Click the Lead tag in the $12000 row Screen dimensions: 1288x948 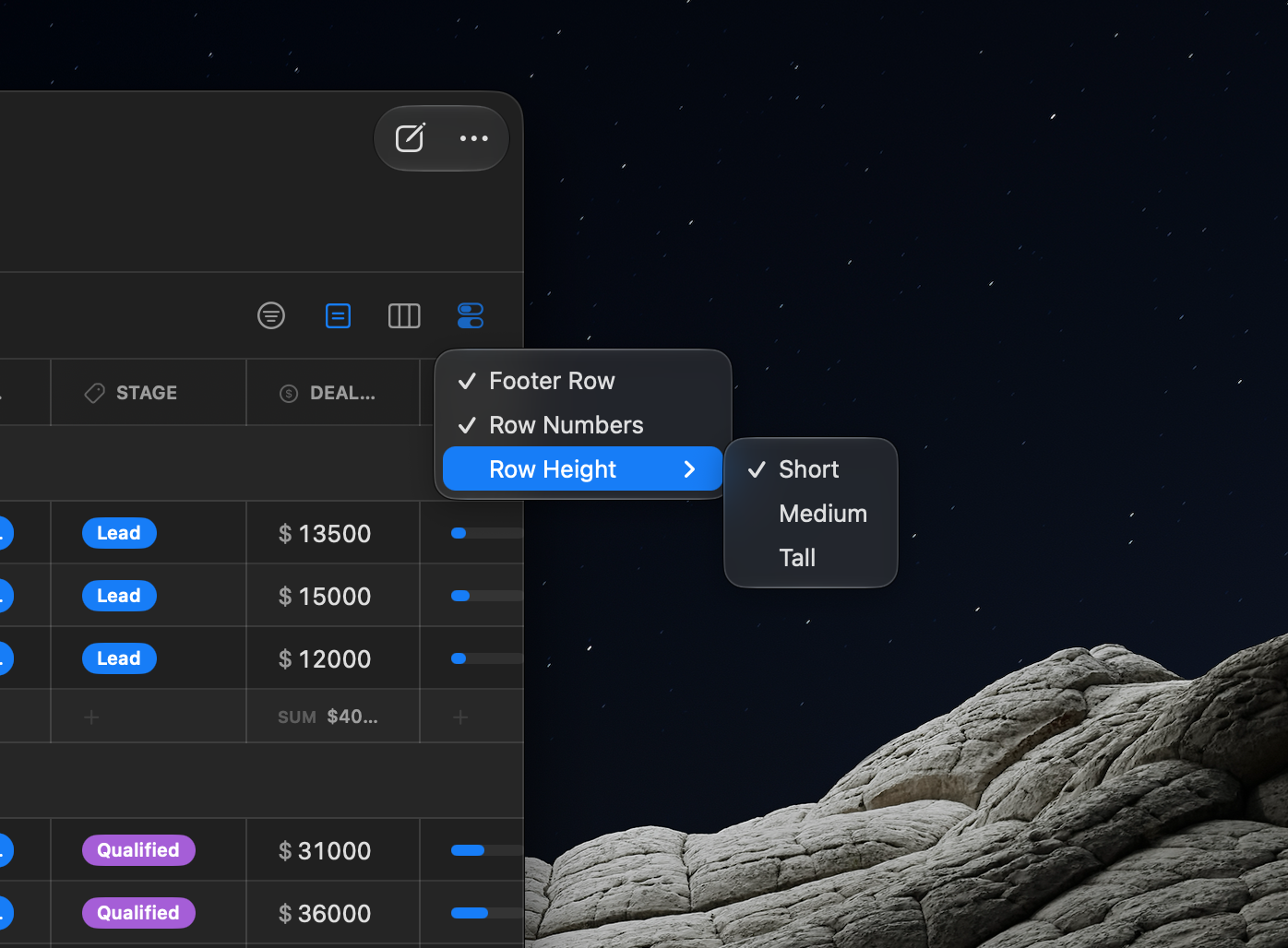pos(119,658)
